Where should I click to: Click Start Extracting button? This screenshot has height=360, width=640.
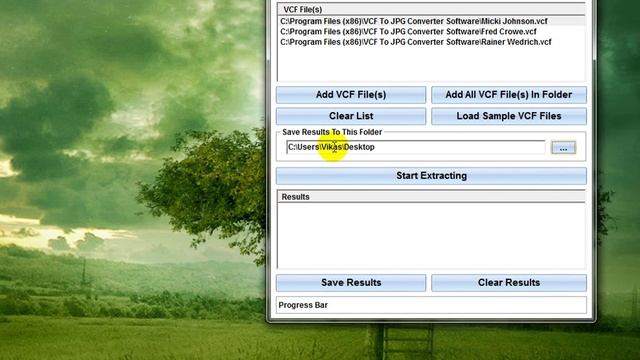point(431,176)
